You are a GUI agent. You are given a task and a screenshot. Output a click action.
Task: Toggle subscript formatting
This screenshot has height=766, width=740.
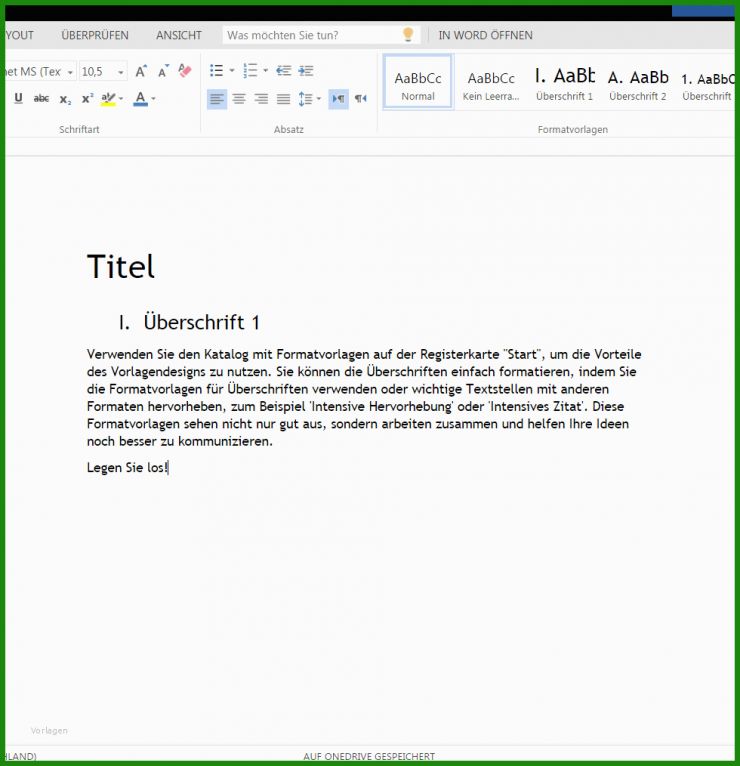[x=65, y=99]
